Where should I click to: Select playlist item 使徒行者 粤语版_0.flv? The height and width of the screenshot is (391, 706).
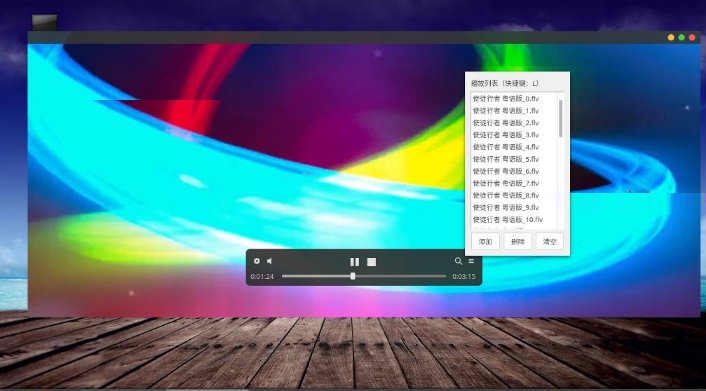[x=514, y=98]
